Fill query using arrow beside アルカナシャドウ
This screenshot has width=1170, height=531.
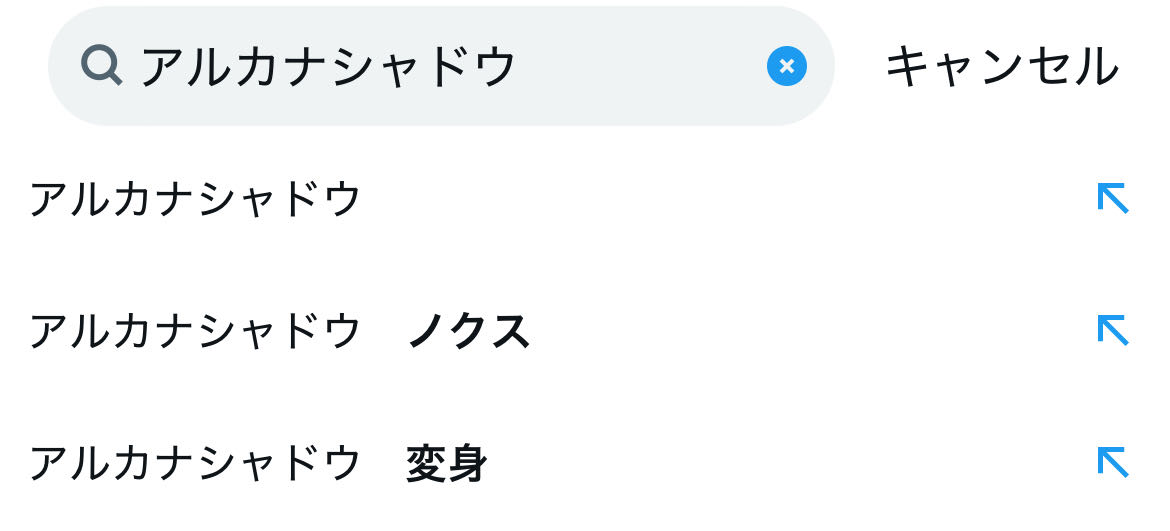coord(1112,198)
